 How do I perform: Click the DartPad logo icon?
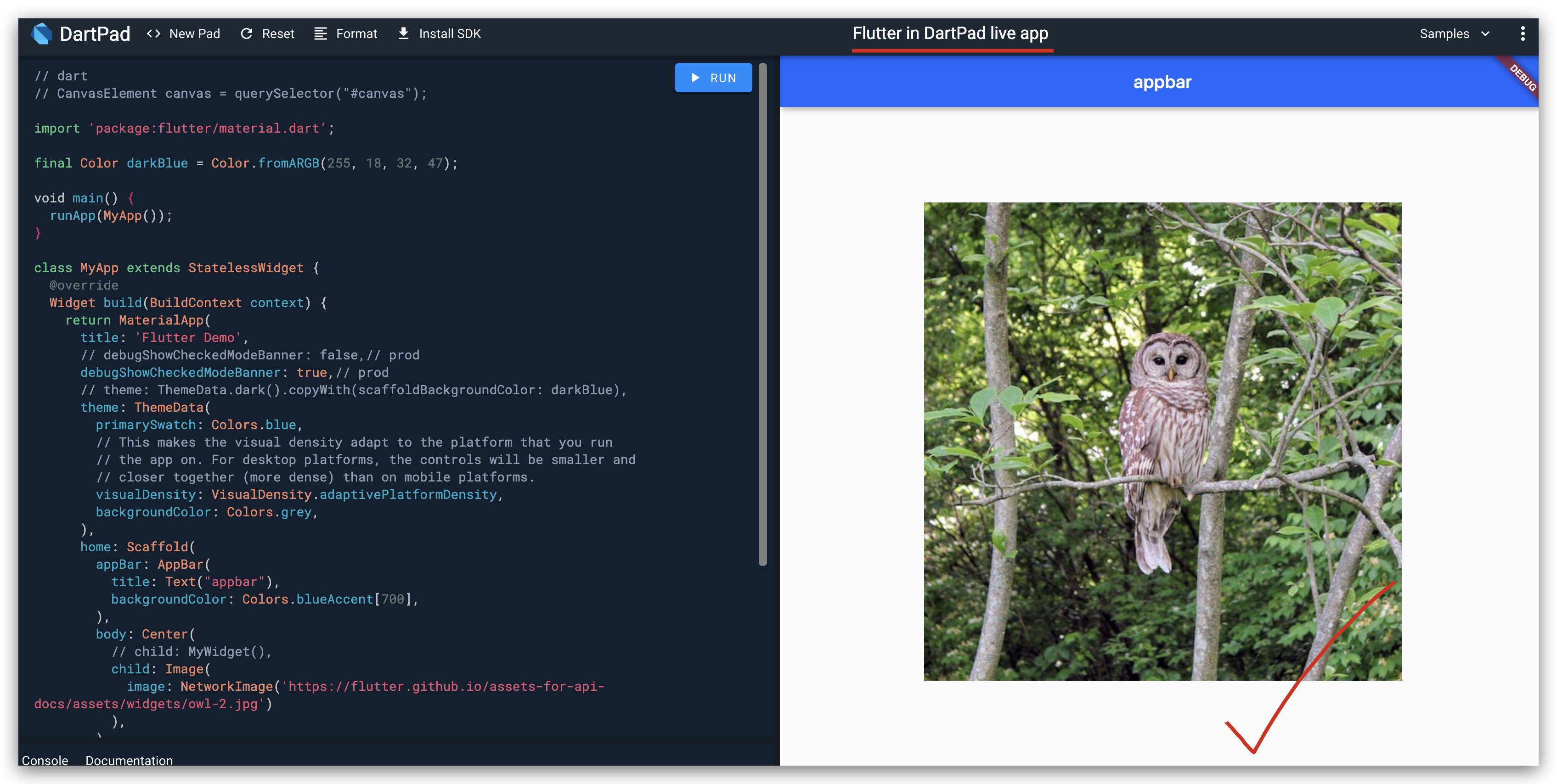(x=42, y=34)
